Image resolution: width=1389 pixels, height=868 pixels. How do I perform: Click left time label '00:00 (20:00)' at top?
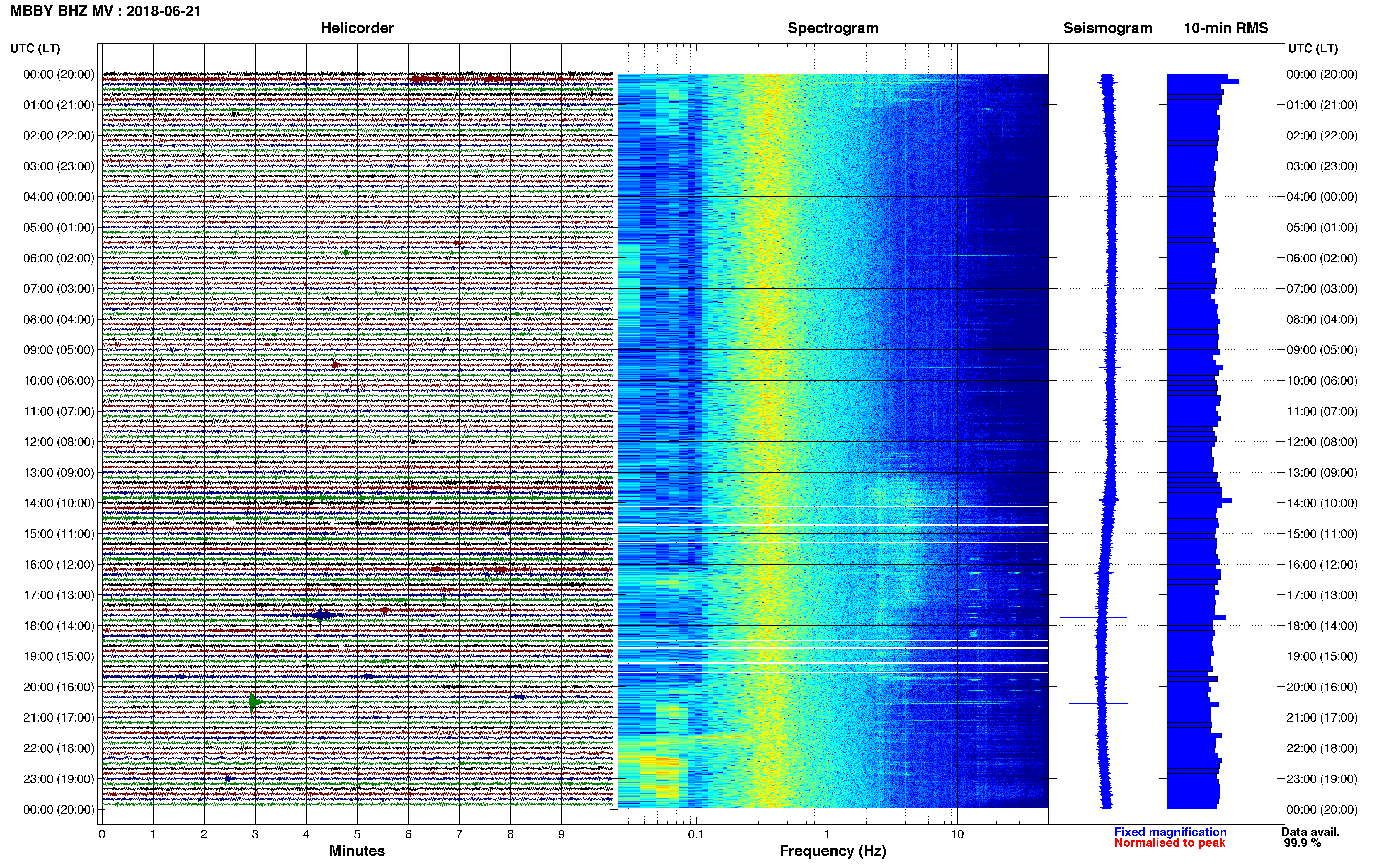(x=59, y=74)
